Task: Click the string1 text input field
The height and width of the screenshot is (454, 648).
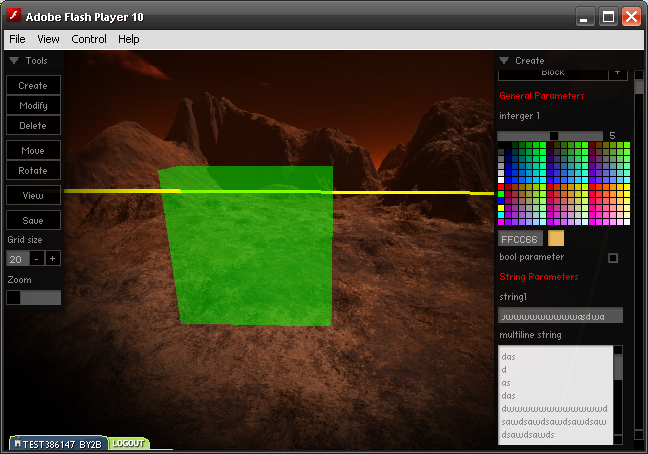Action: coord(560,315)
